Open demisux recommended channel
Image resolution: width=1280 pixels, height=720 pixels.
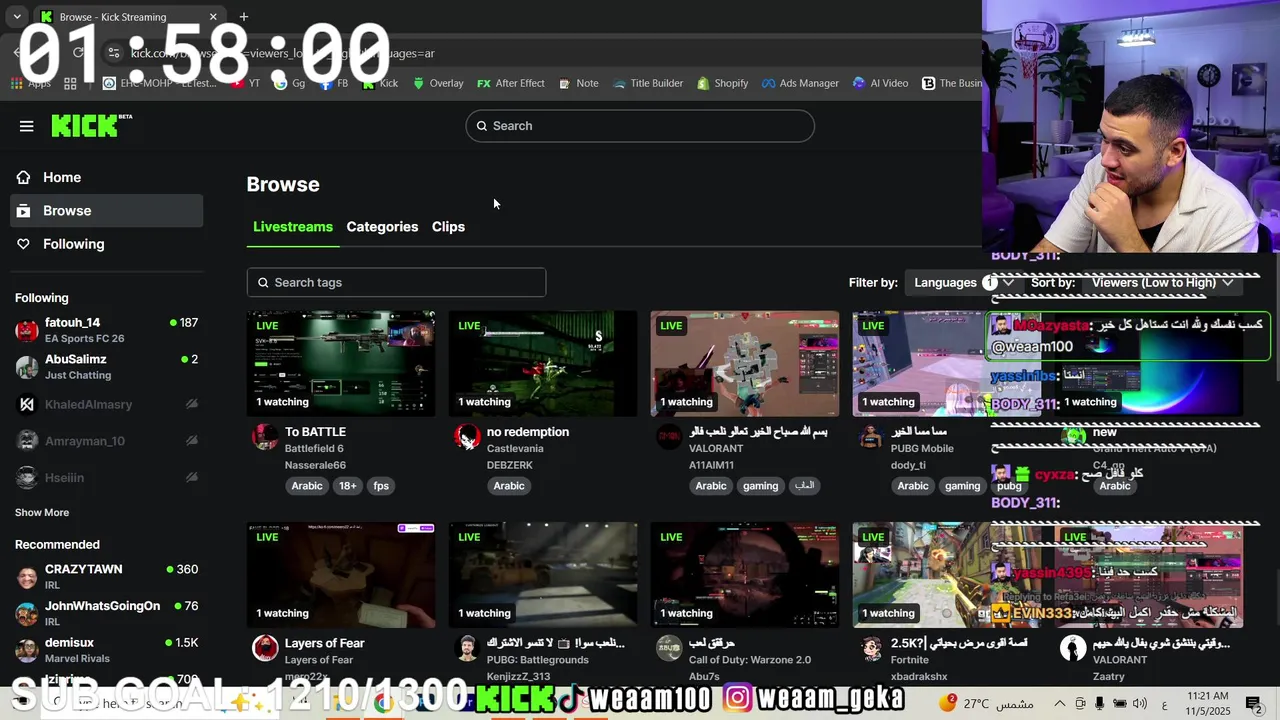pyautogui.click(x=107, y=650)
